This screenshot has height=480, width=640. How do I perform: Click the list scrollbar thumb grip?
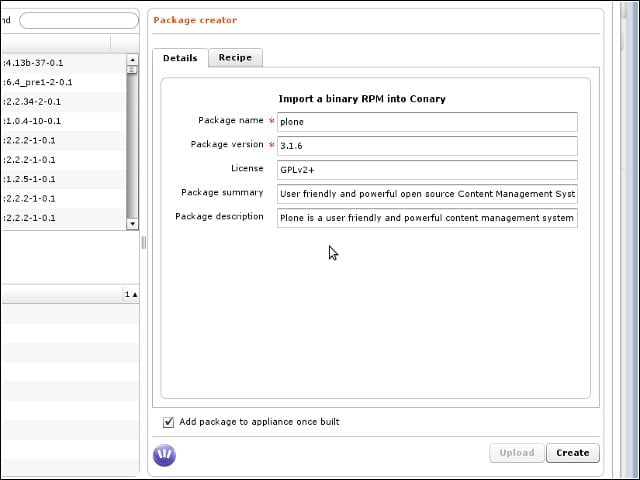[x=132, y=70]
